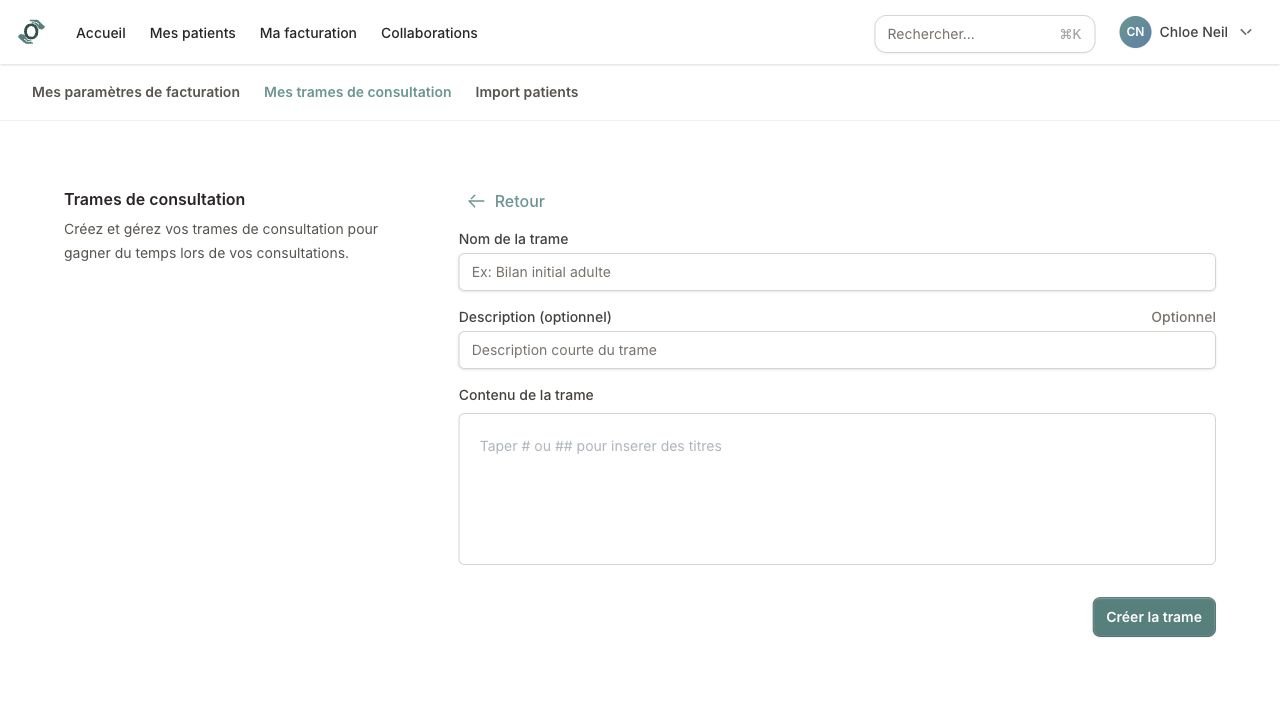Expand the Chloe Neil account dropdown chevron
Image resolution: width=1280 pixels, height=720 pixels.
[1246, 32]
